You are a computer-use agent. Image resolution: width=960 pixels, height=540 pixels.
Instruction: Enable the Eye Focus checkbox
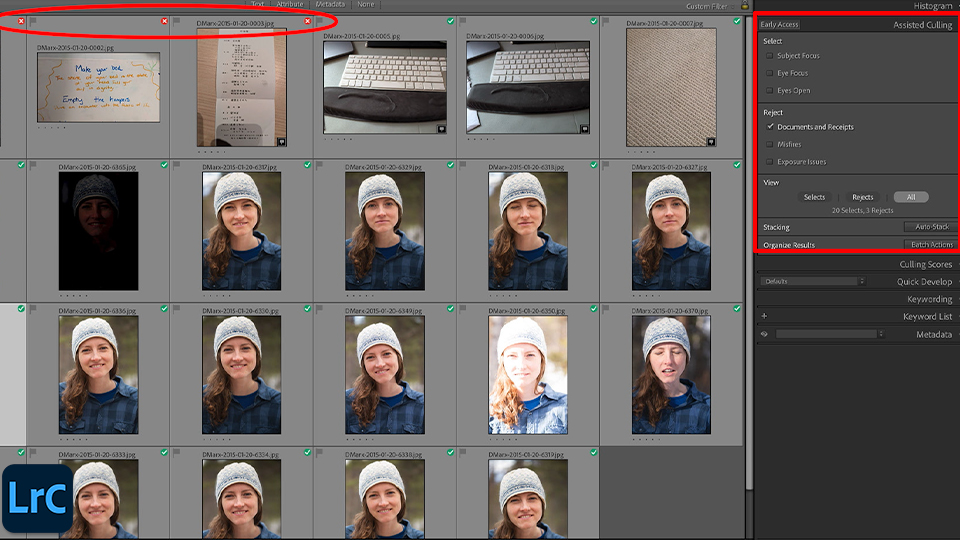pos(770,73)
